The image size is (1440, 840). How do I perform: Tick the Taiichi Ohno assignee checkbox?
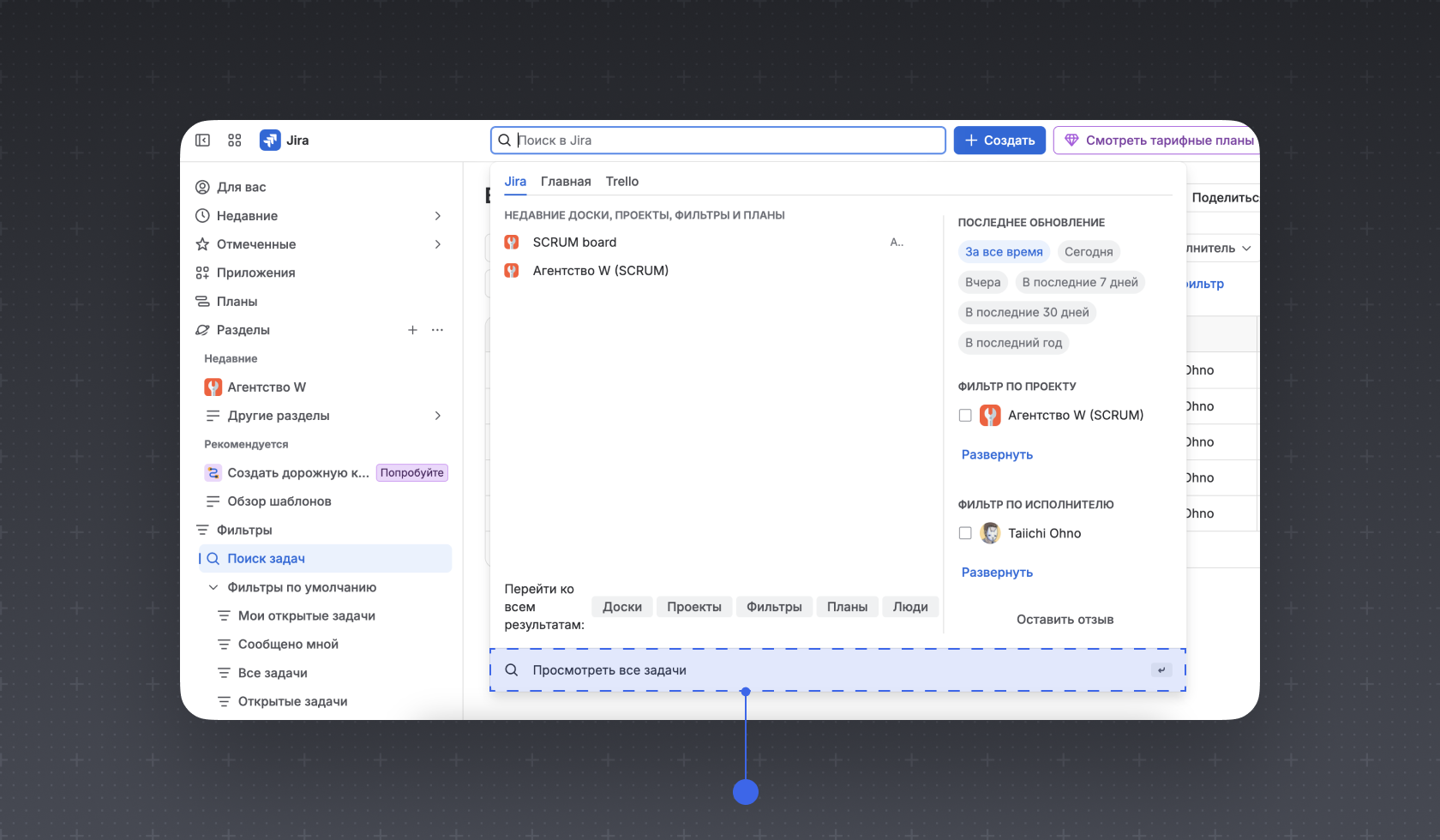tap(965, 533)
